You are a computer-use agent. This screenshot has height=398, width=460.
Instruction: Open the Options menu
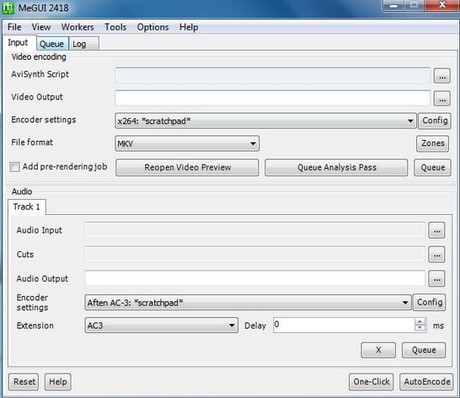click(x=153, y=27)
